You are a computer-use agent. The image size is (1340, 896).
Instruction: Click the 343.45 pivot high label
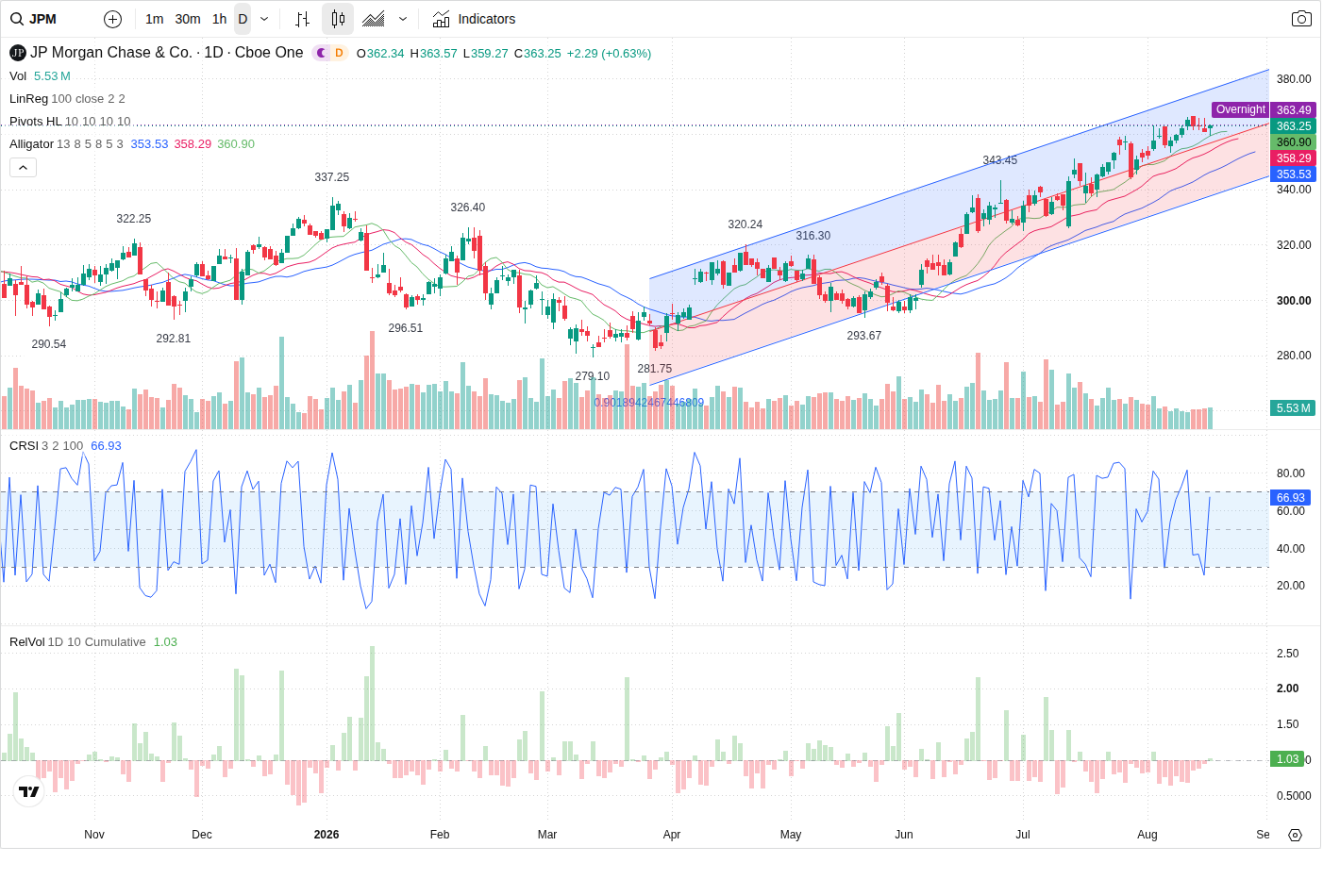click(1000, 160)
